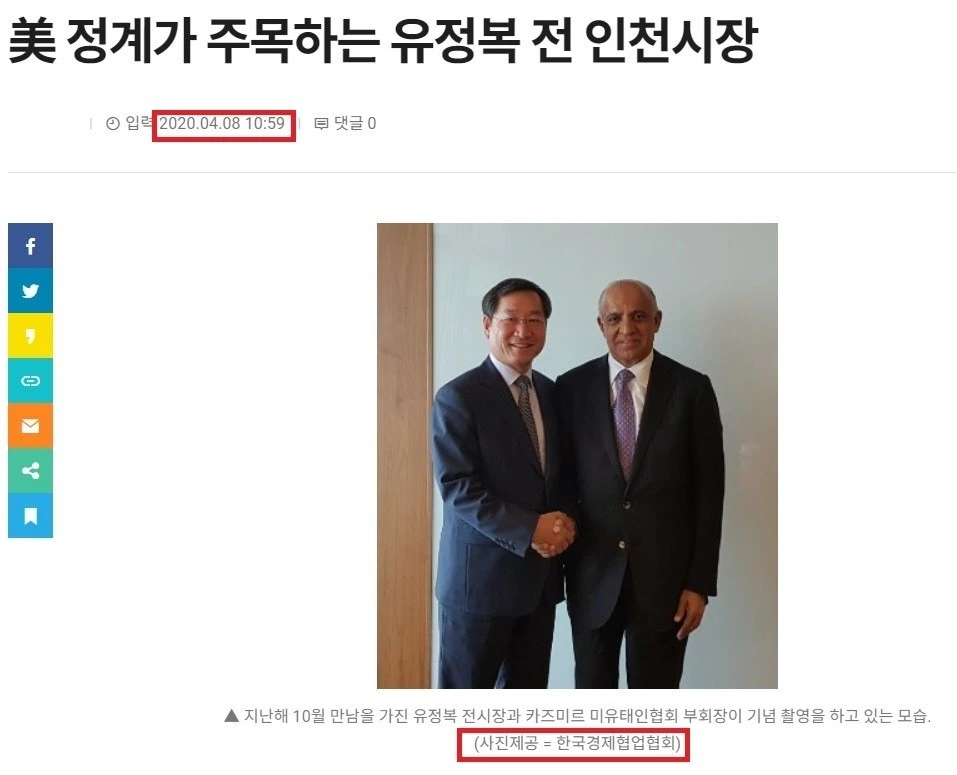Copy the article link with the chain icon
The width and height of the screenshot is (957, 775).
(31, 381)
